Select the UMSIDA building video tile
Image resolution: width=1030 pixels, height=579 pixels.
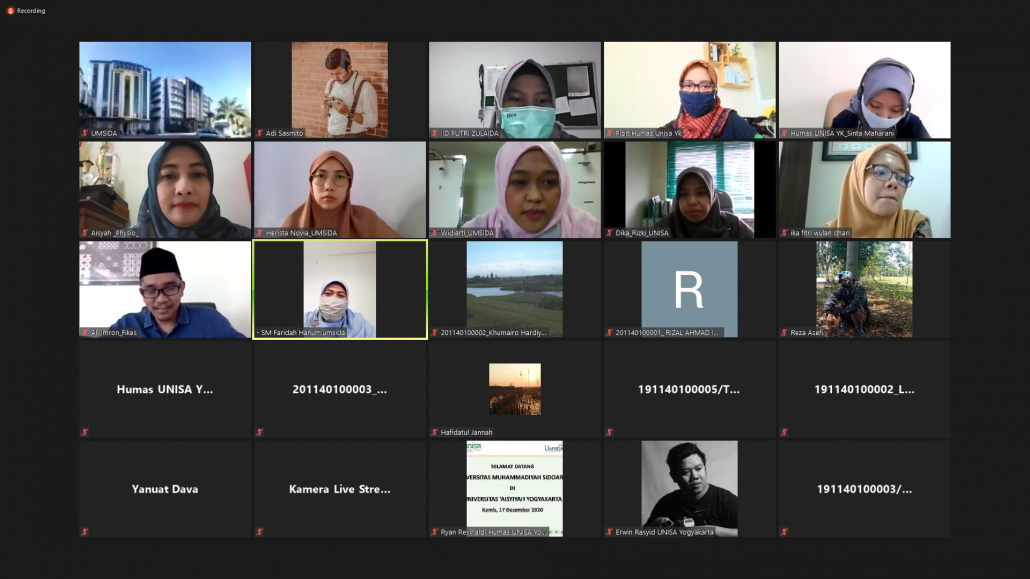pos(165,88)
